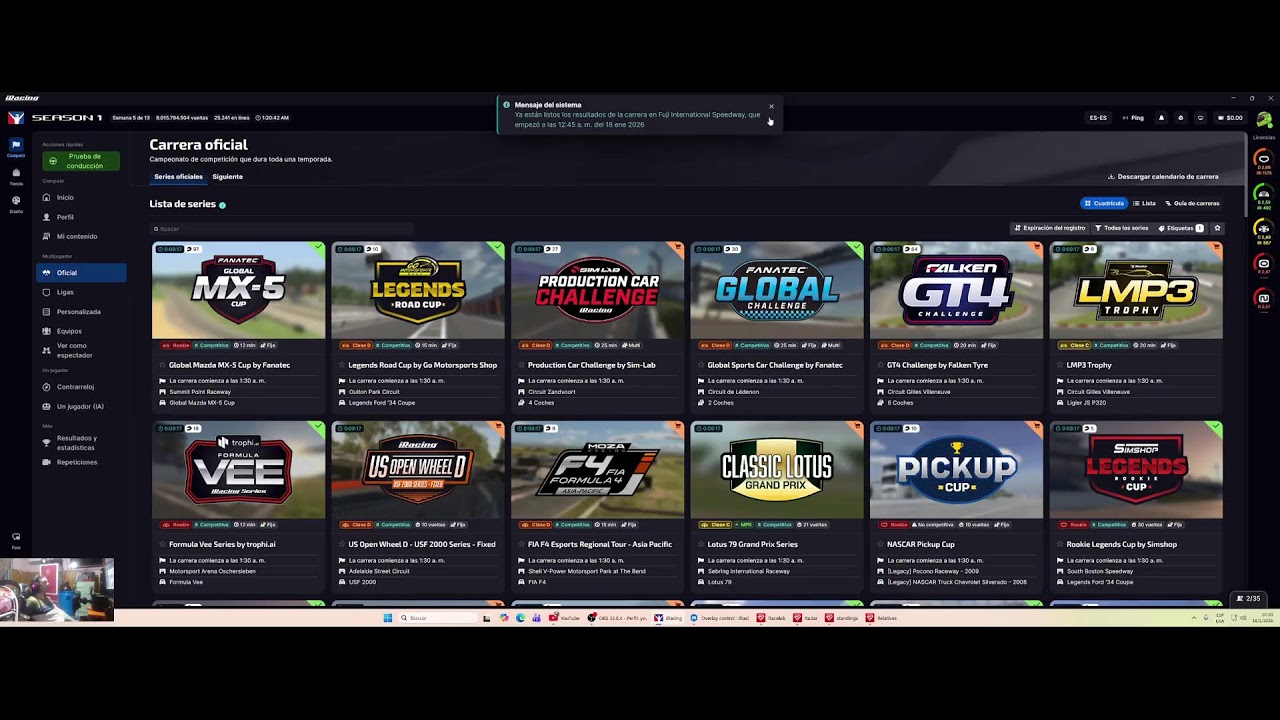Open Personalizada in sidebar

pyautogui.click(x=81, y=312)
